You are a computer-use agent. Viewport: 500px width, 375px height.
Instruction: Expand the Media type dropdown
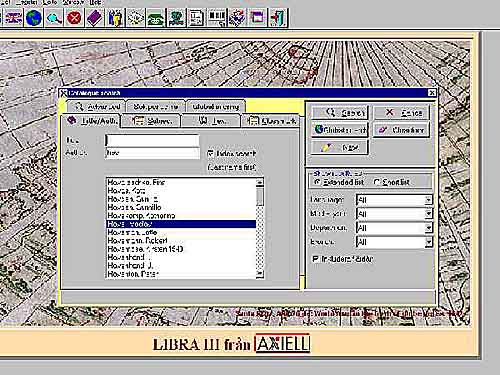click(x=395, y=214)
